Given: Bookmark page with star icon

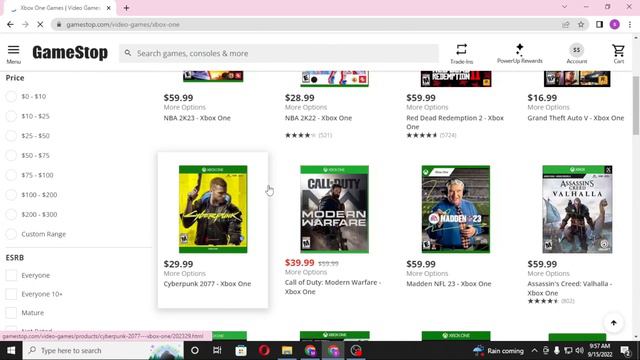Looking at the screenshot, I should coord(581,24).
